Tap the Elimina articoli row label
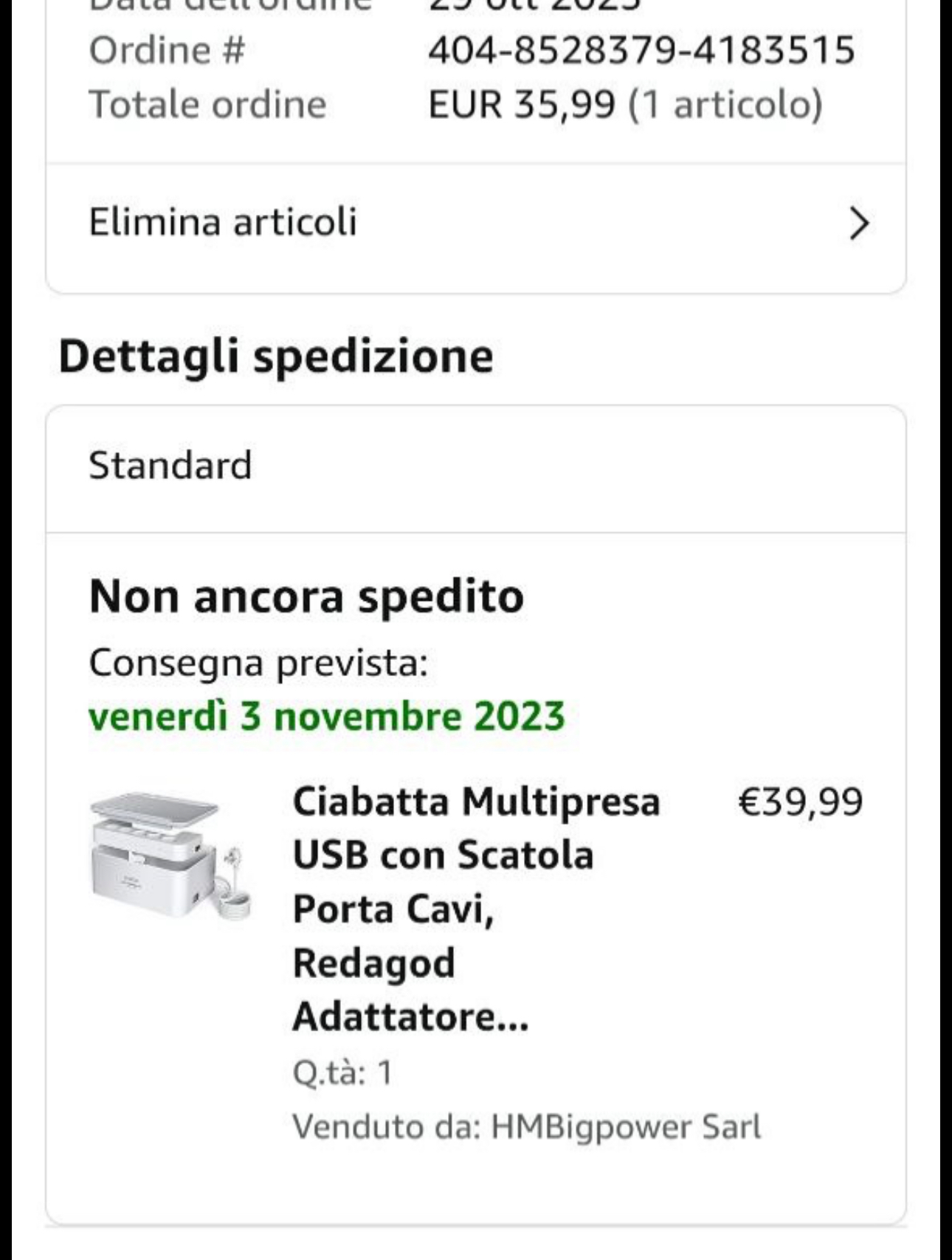Image resolution: width=952 pixels, height=1260 pixels. [x=223, y=222]
